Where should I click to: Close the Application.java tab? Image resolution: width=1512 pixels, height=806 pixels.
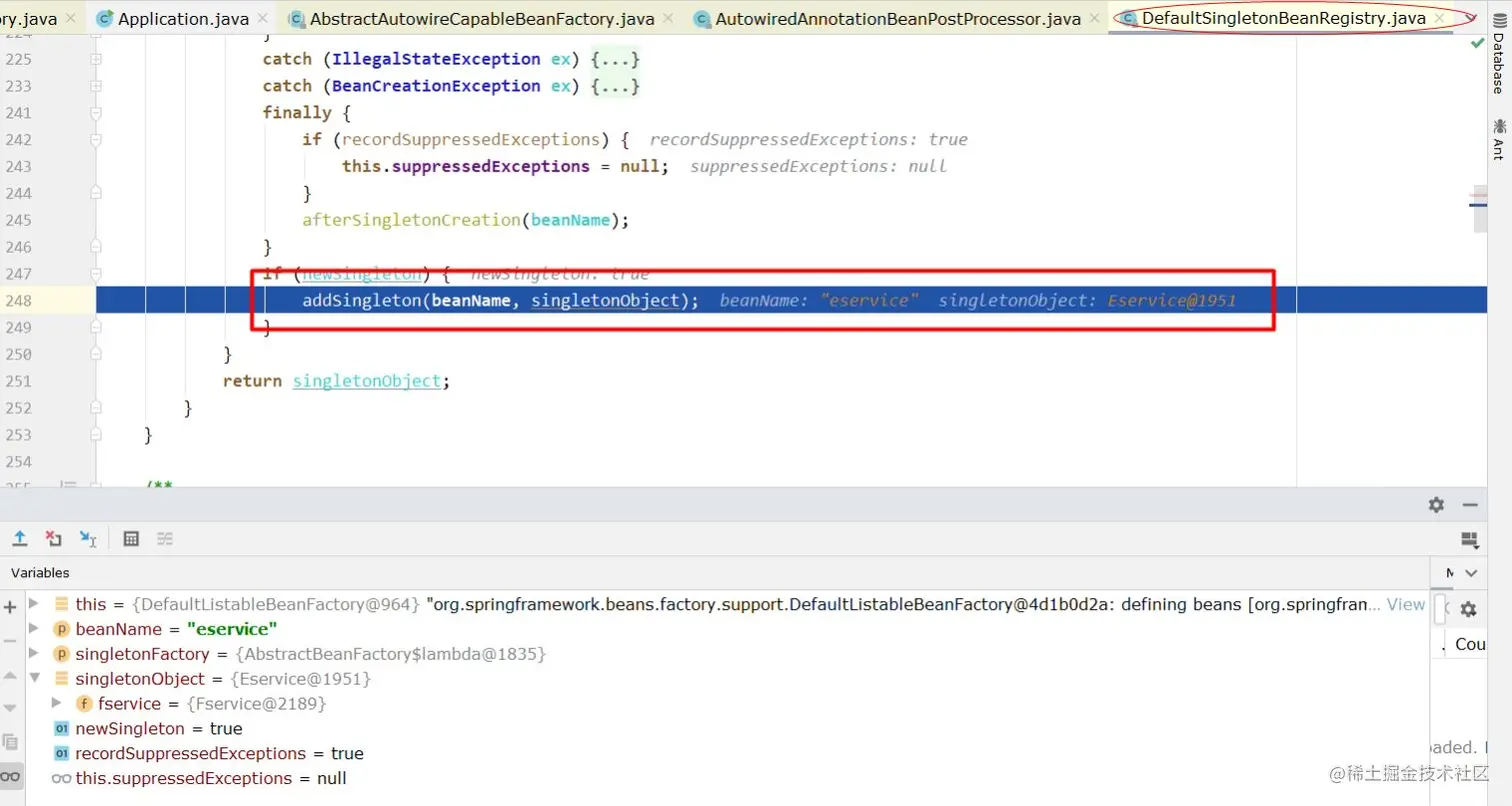click(x=263, y=18)
